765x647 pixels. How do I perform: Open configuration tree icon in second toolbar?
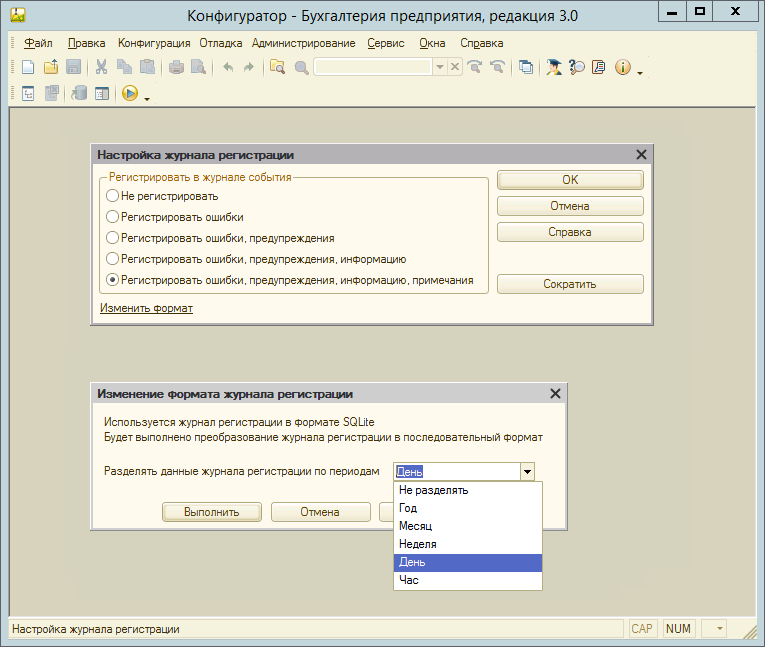[x=28, y=93]
